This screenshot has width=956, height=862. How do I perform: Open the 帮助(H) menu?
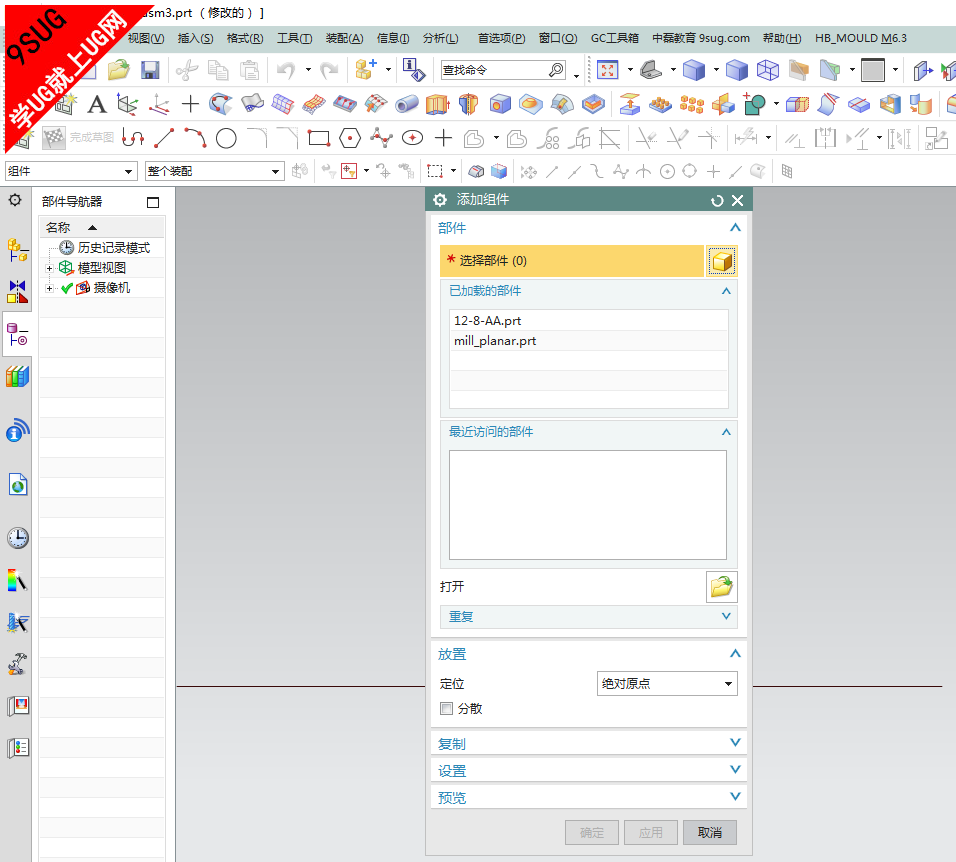pos(782,38)
